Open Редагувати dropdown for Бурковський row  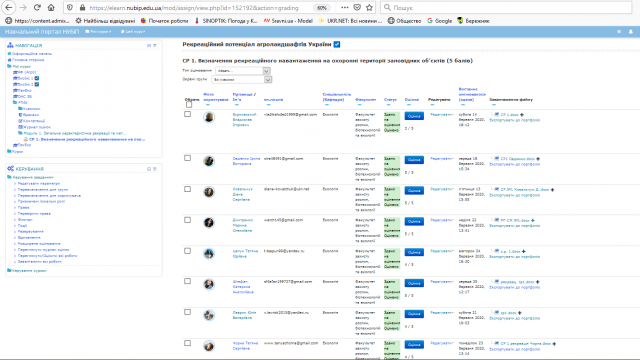click(x=442, y=115)
